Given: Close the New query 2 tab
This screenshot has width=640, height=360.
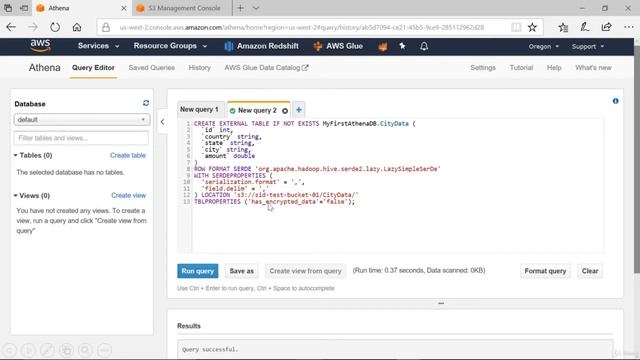Looking at the screenshot, I should coord(285,111).
